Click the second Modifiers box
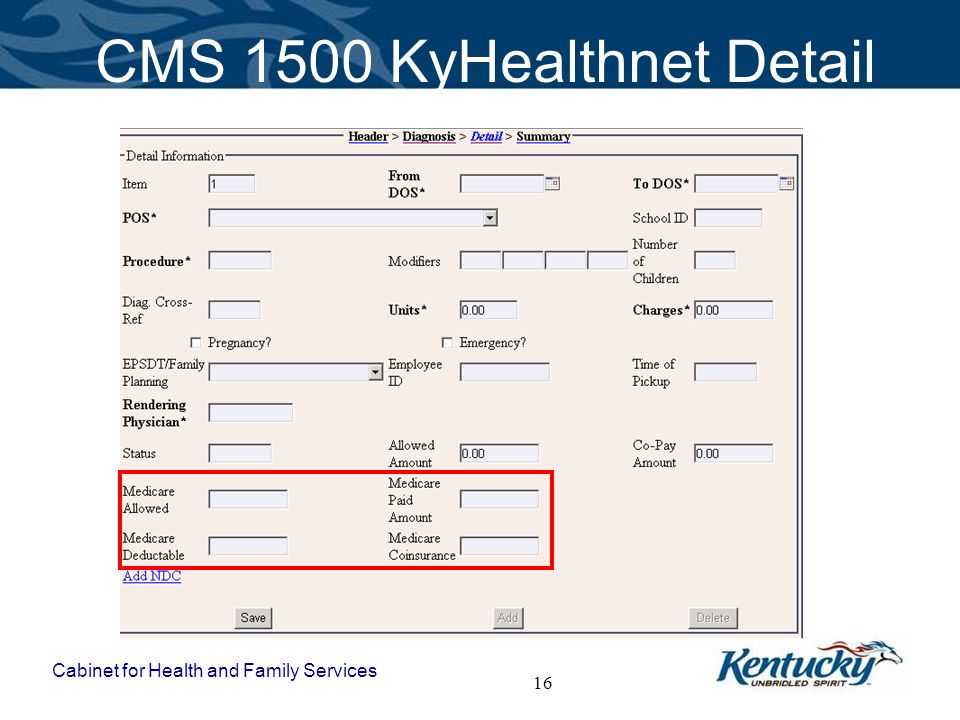Viewport: 960px width, 720px height. pyautogui.click(x=523, y=261)
